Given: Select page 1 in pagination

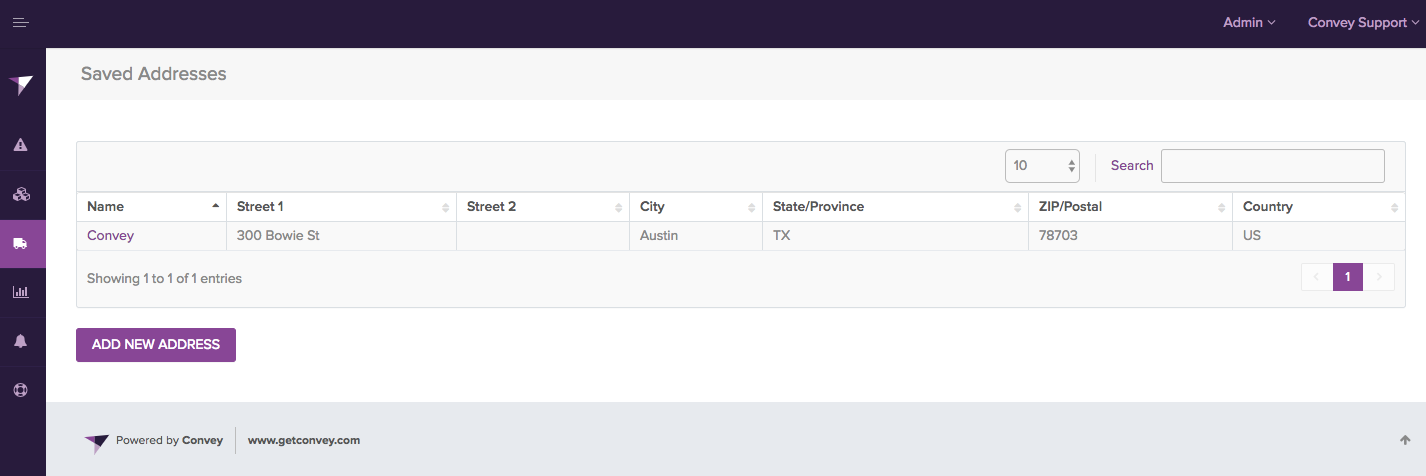Looking at the screenshot, I should click(x=1348, y=277).
